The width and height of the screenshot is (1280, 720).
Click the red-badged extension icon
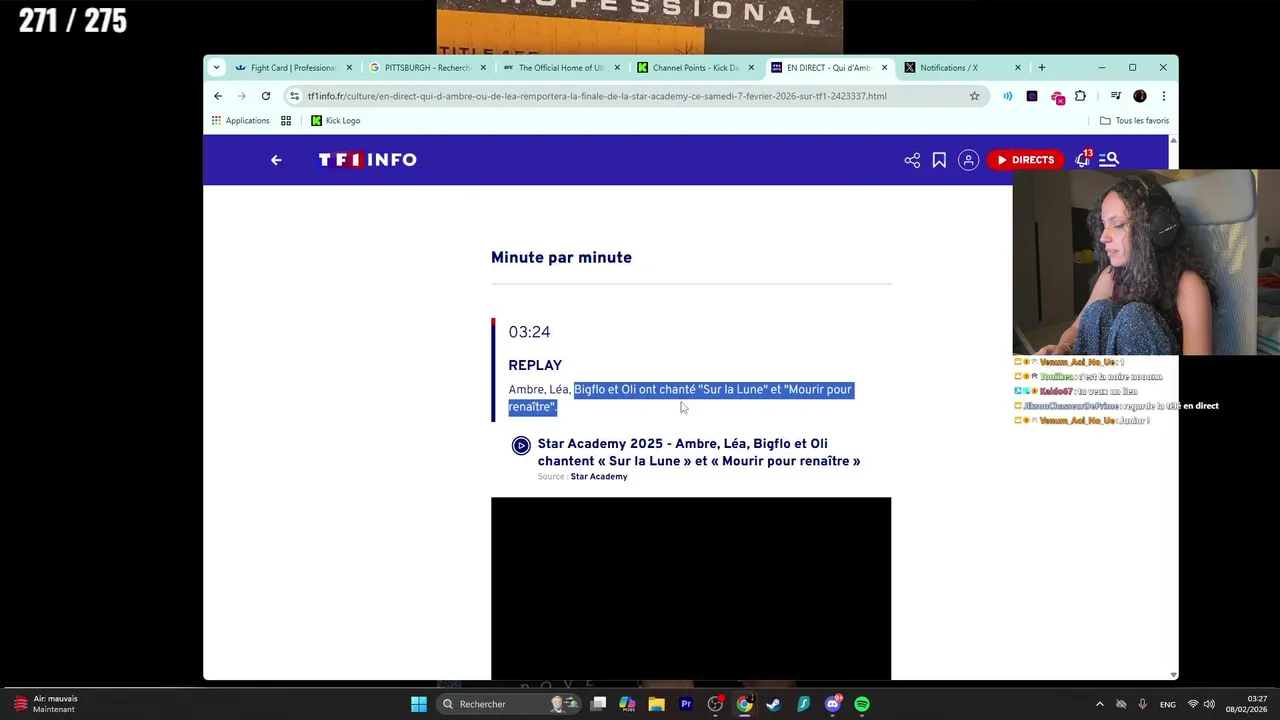[1057, 97]
